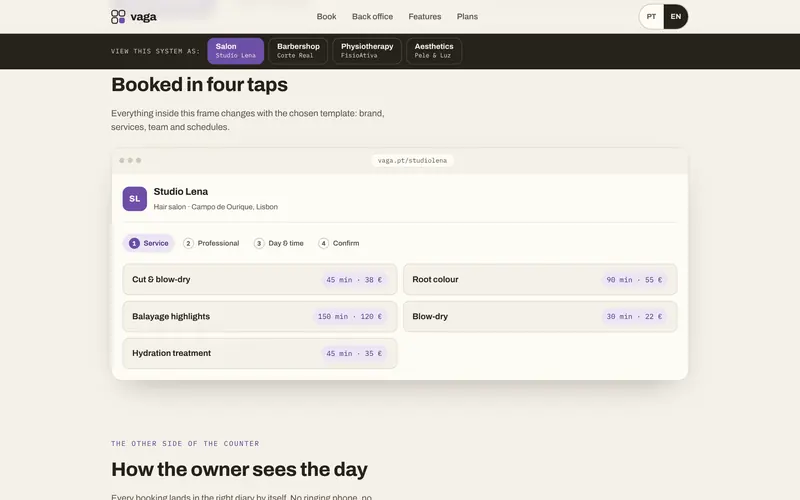
Task: Click 'How the owner sees the day' heading
Action: (x=239, y=469)
